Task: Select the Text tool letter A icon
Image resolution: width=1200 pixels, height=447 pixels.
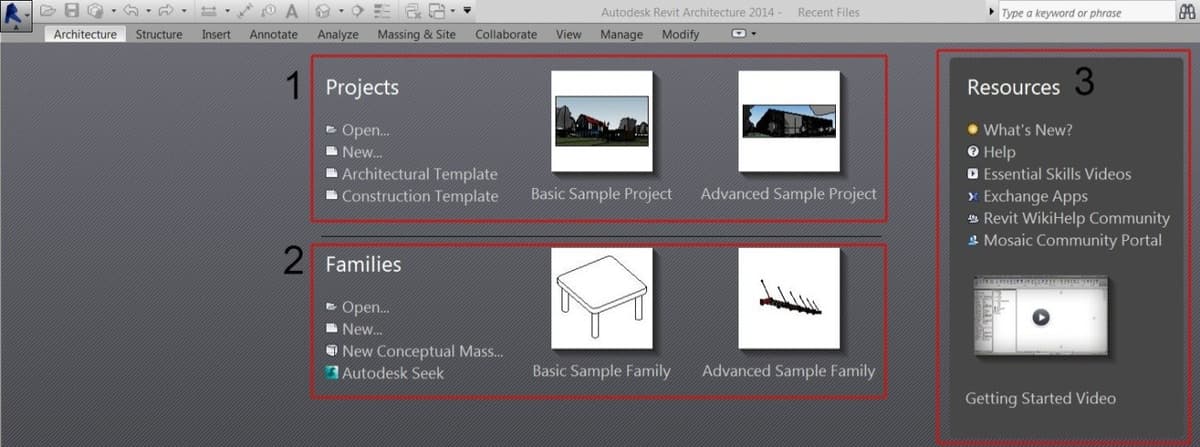Action: (x=292, y=11)
